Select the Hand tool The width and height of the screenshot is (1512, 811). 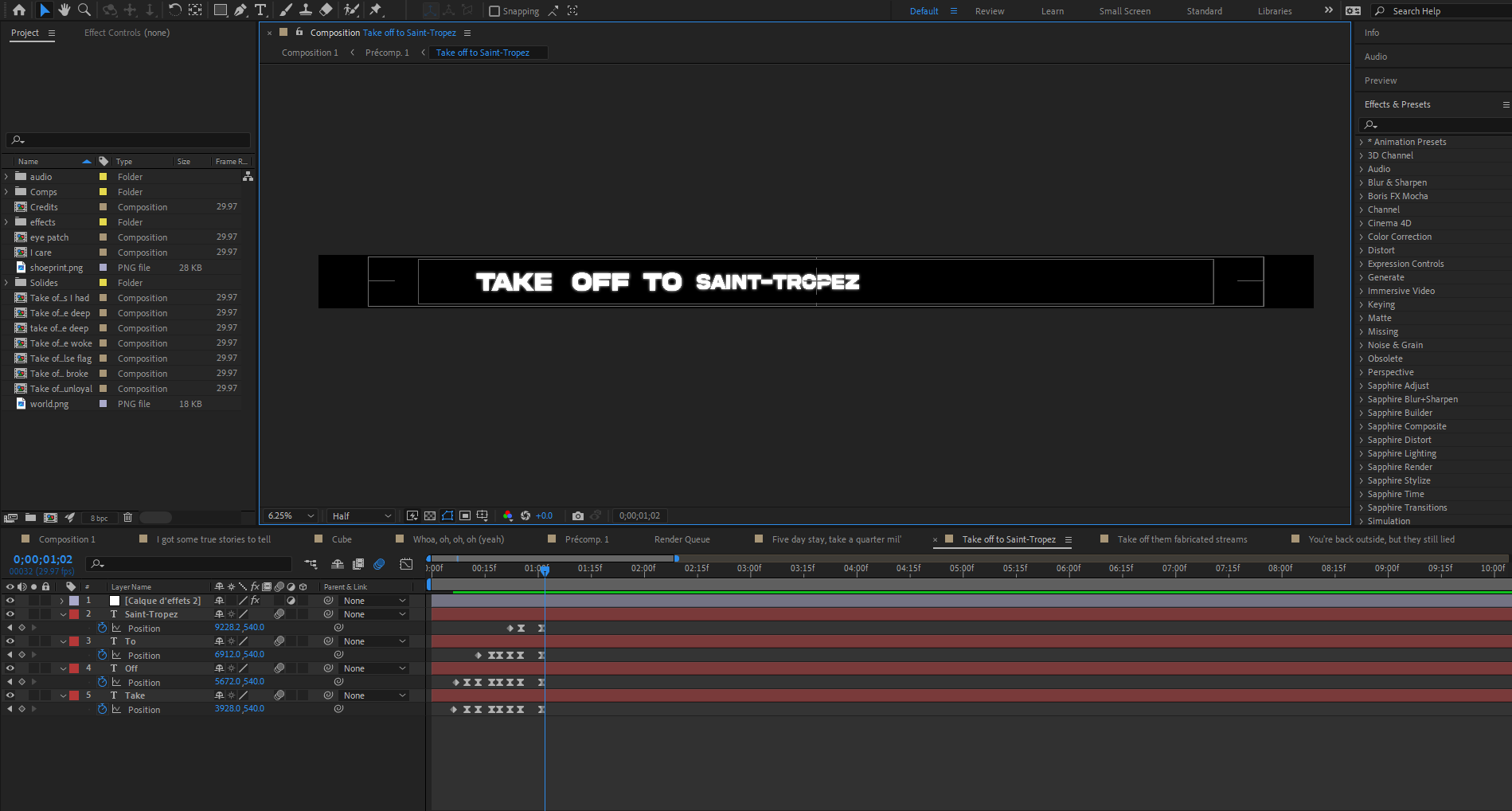coord(64,10)
